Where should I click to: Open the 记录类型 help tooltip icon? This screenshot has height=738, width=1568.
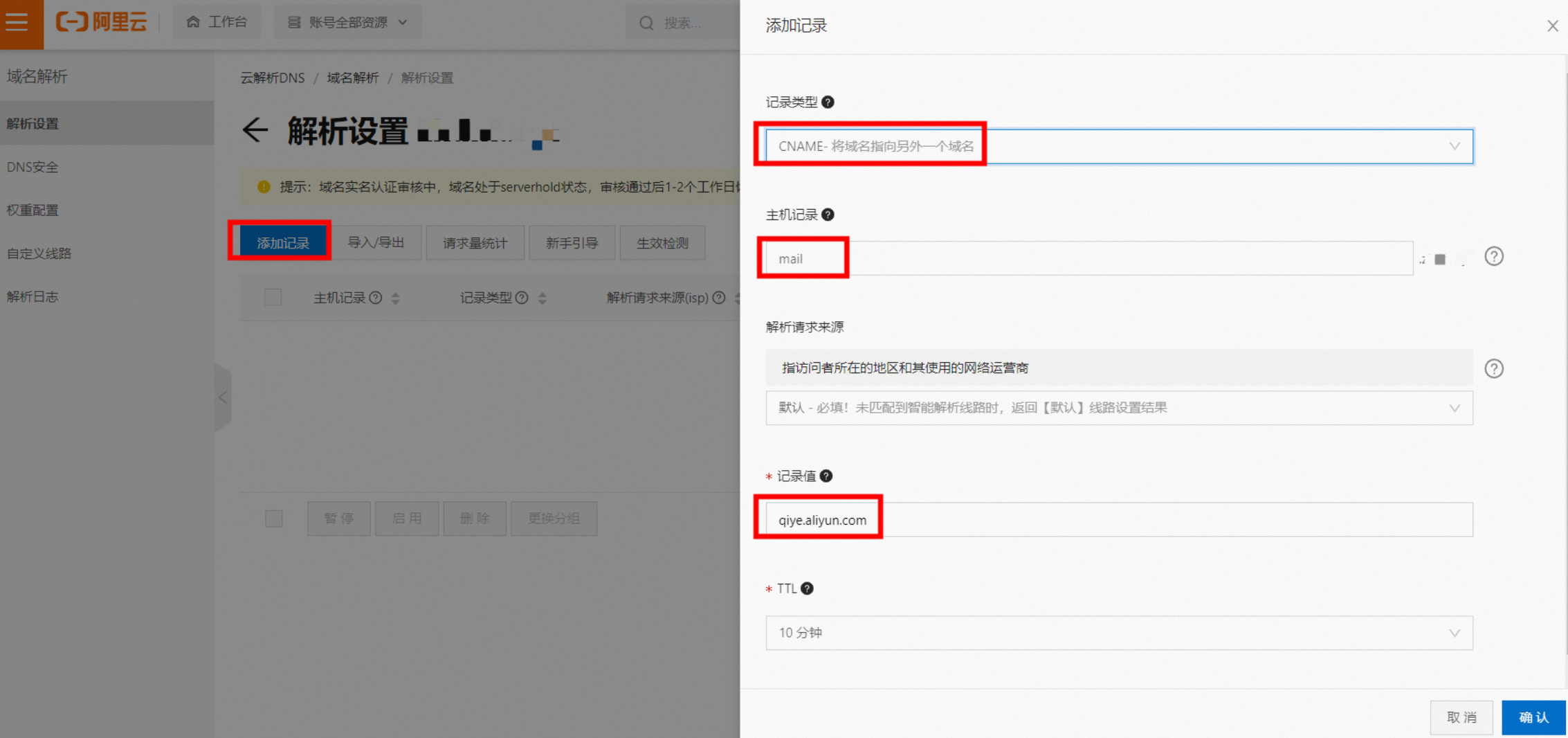pos(829,102)
